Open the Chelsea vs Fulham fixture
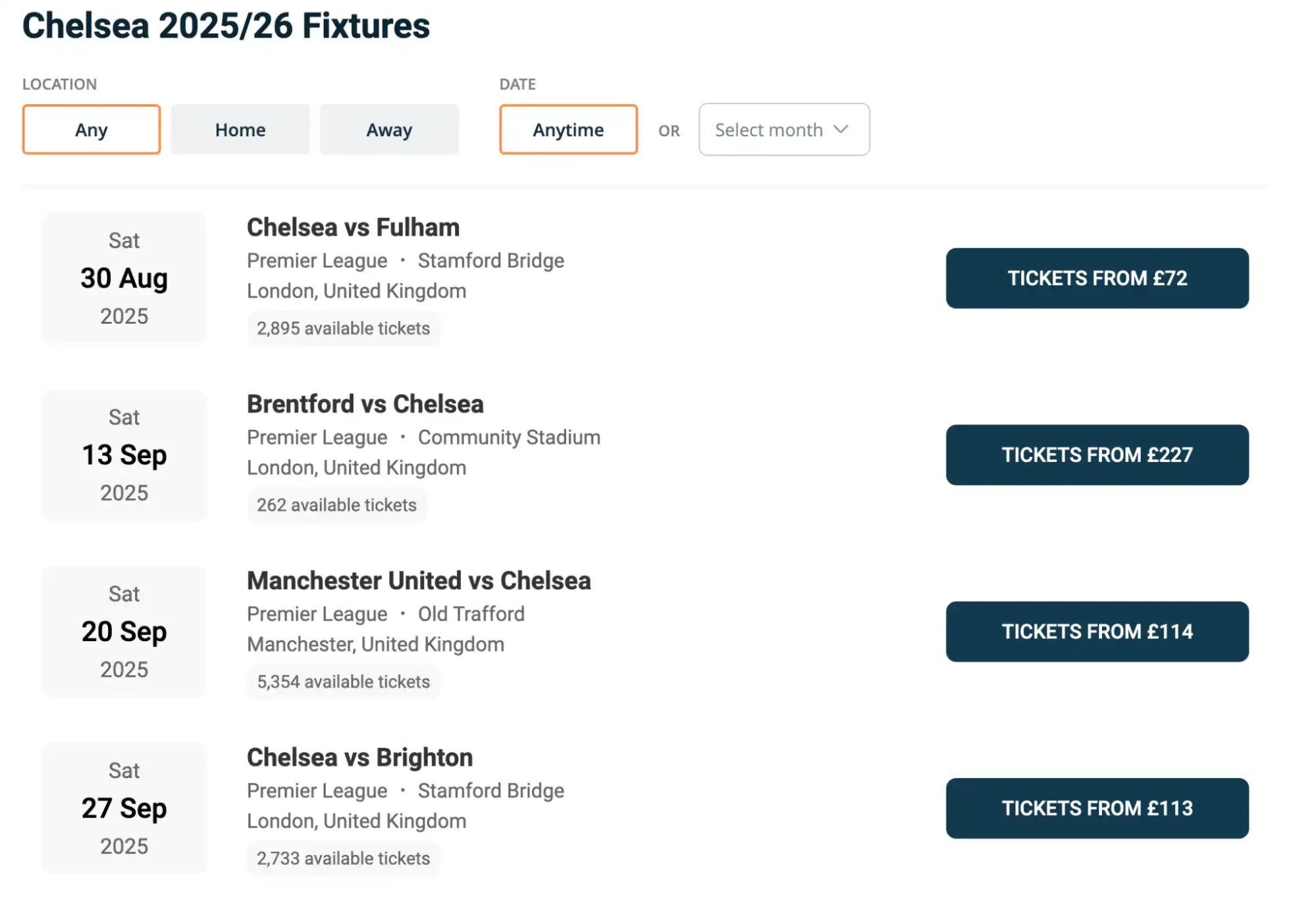Viewport: 1316px width, 907px height. 353,227
